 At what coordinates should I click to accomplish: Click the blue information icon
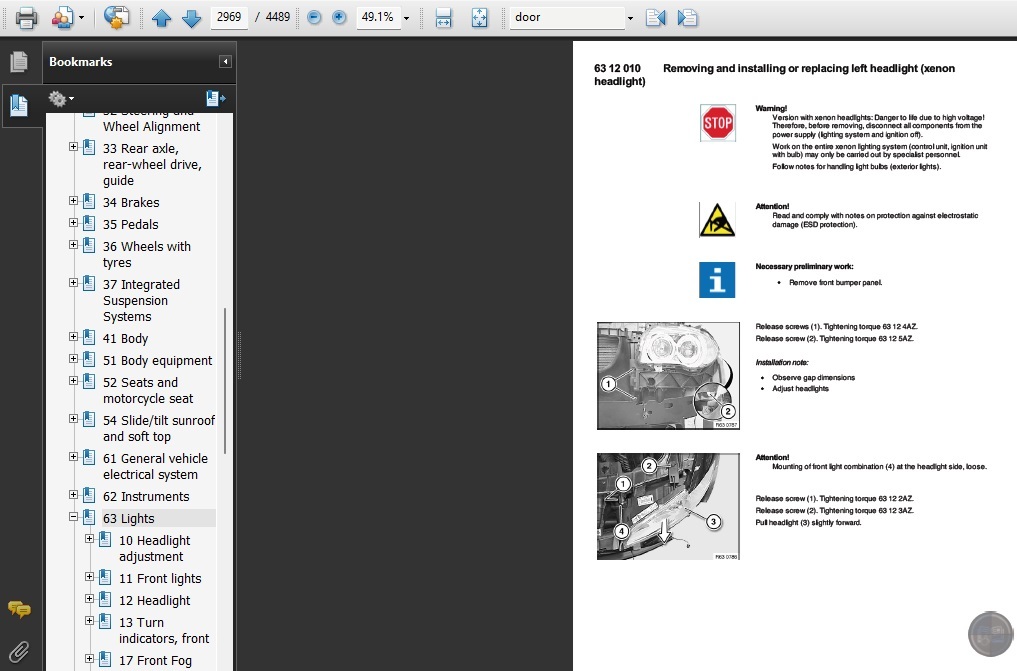(717, 280)
